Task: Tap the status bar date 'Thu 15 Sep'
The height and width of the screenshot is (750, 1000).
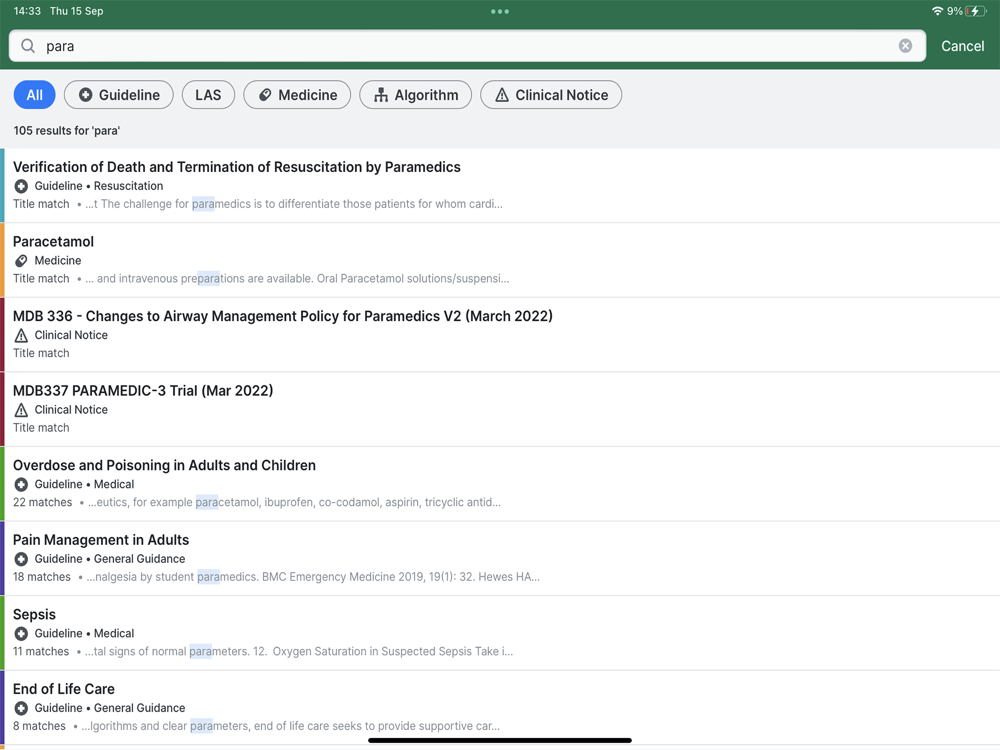Action: (x=77, y=11)
